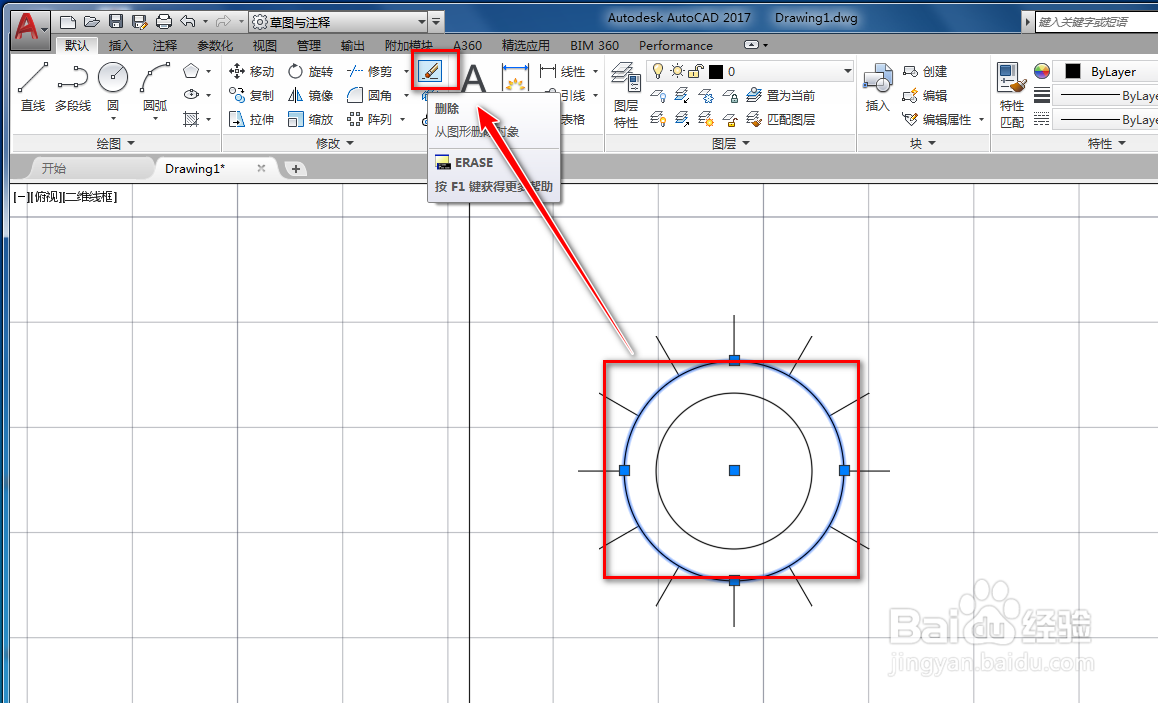Toggle layer 0 lock padlock icon

coord(696,71)
